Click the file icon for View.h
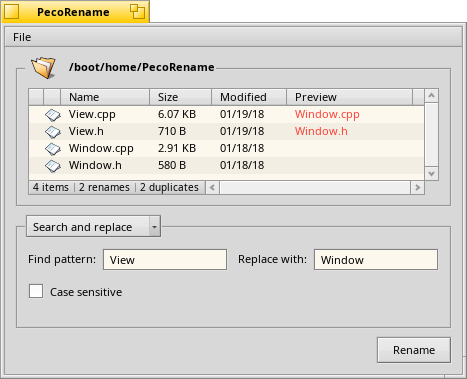The height and width of the screenshot is (379, 467). pos(53,132)
